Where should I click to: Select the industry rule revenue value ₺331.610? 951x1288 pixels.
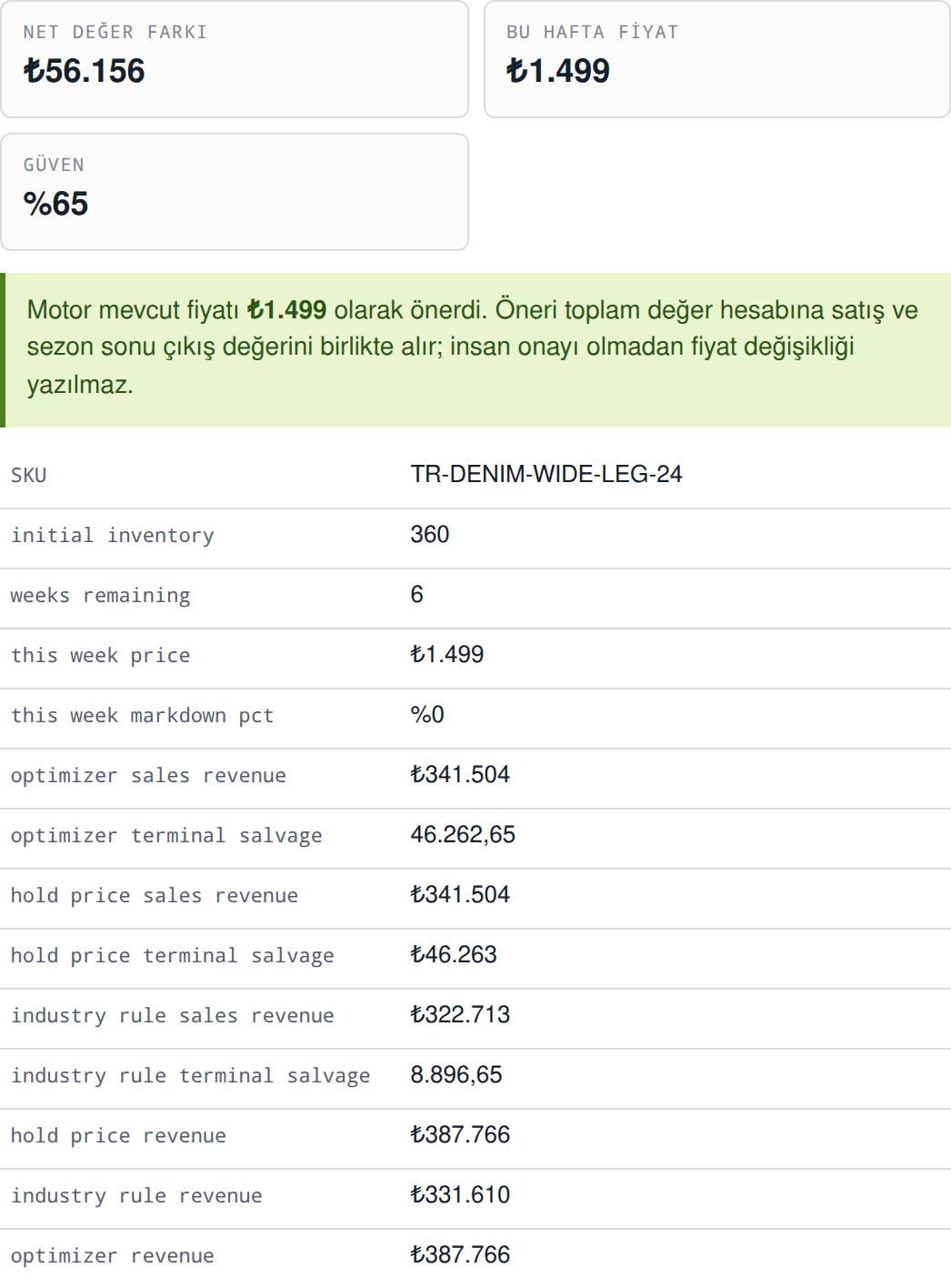(460, 1194)
